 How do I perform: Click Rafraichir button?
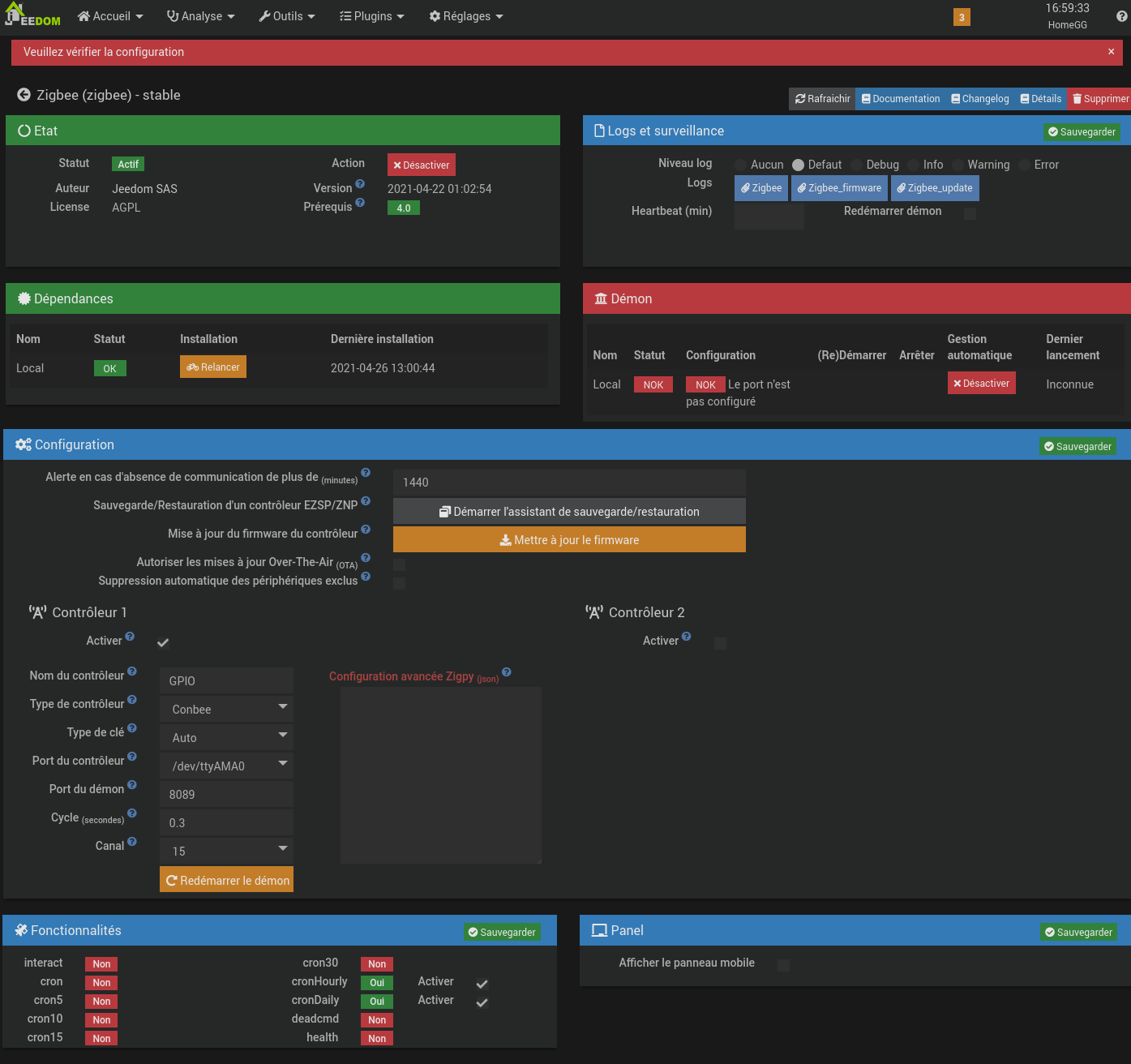[x=822, y=99]
